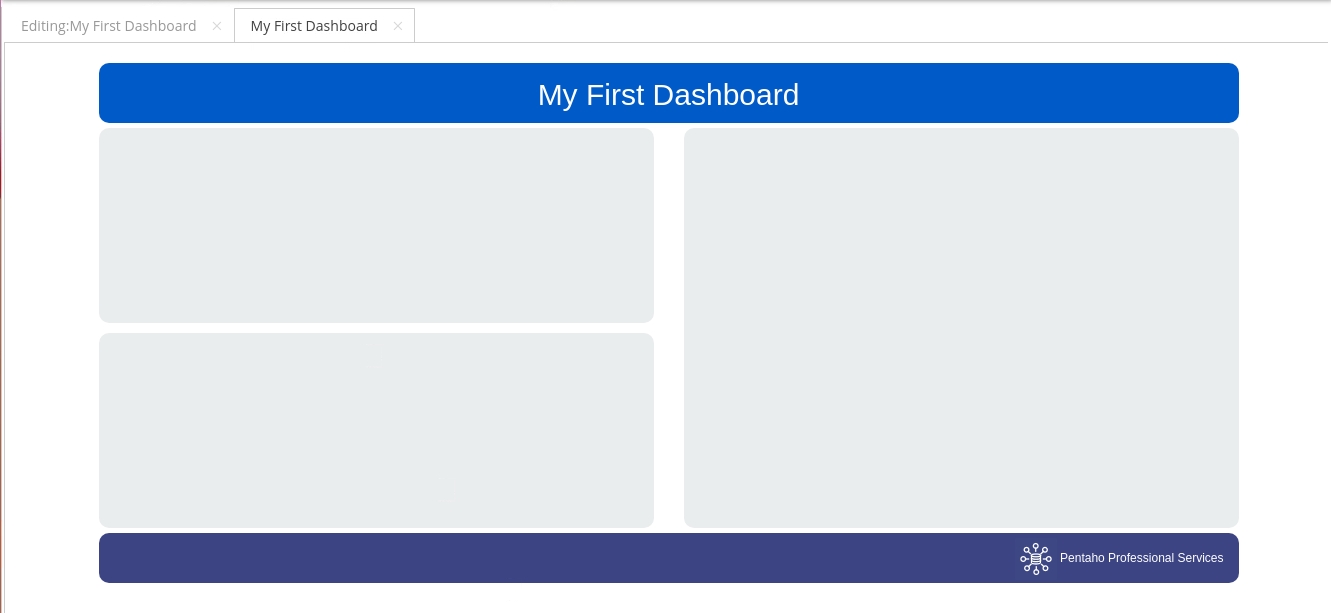Click the word "Services" in the footer

click(1199, 558)
